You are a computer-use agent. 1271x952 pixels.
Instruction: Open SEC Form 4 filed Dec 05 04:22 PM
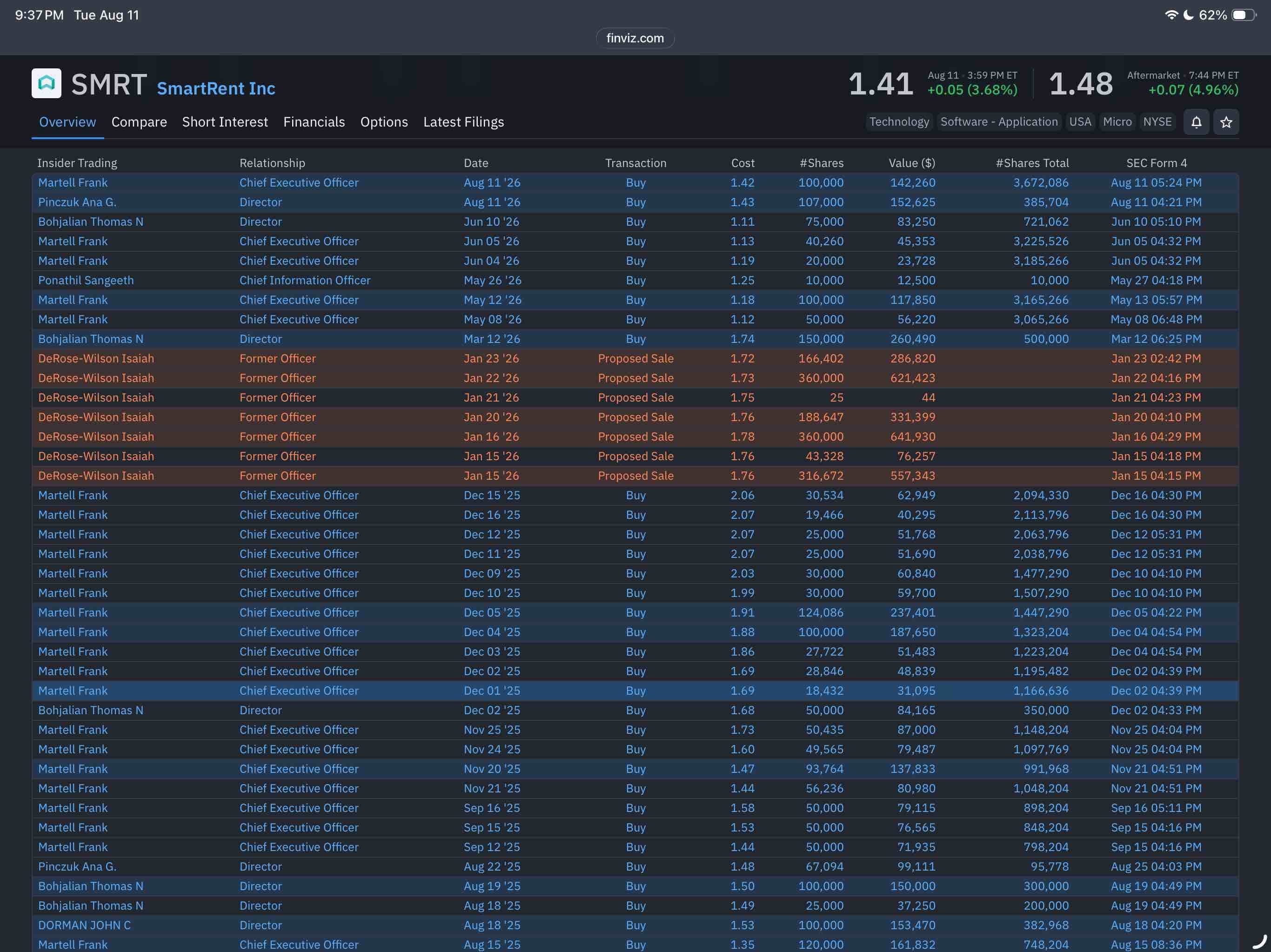1156,612
